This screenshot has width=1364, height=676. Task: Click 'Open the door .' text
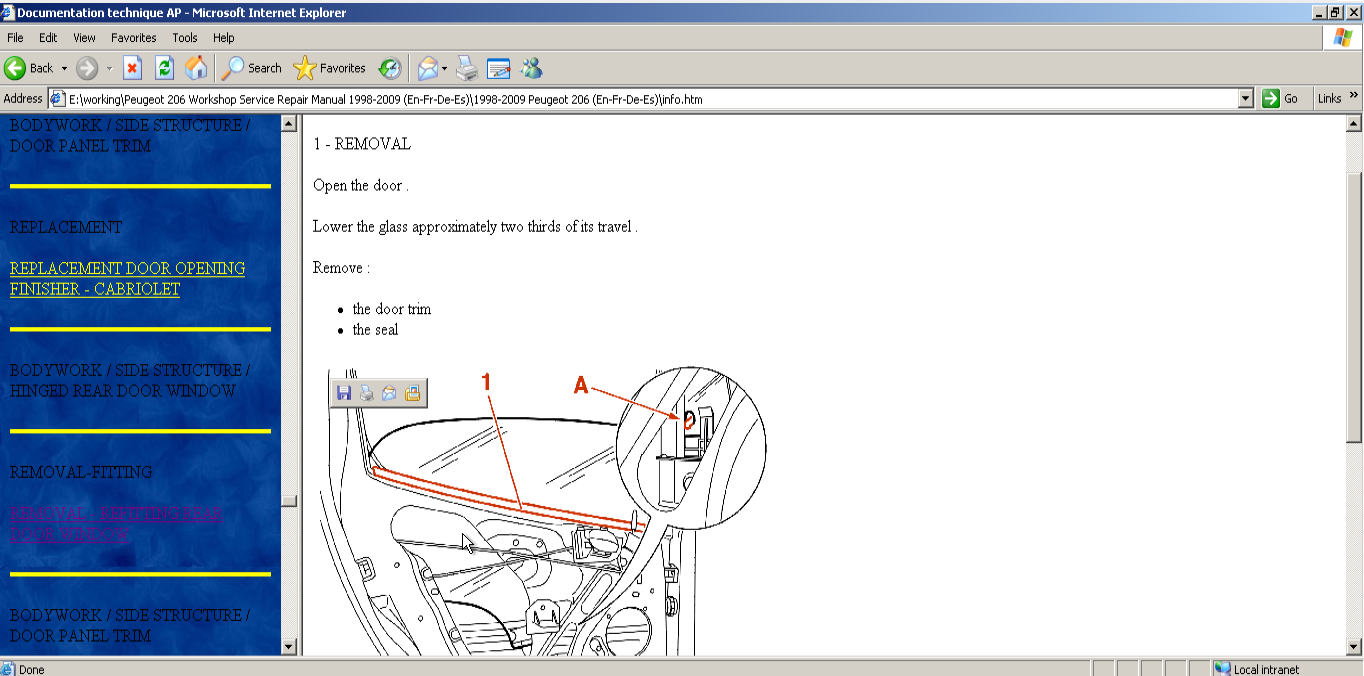[361, 185]
